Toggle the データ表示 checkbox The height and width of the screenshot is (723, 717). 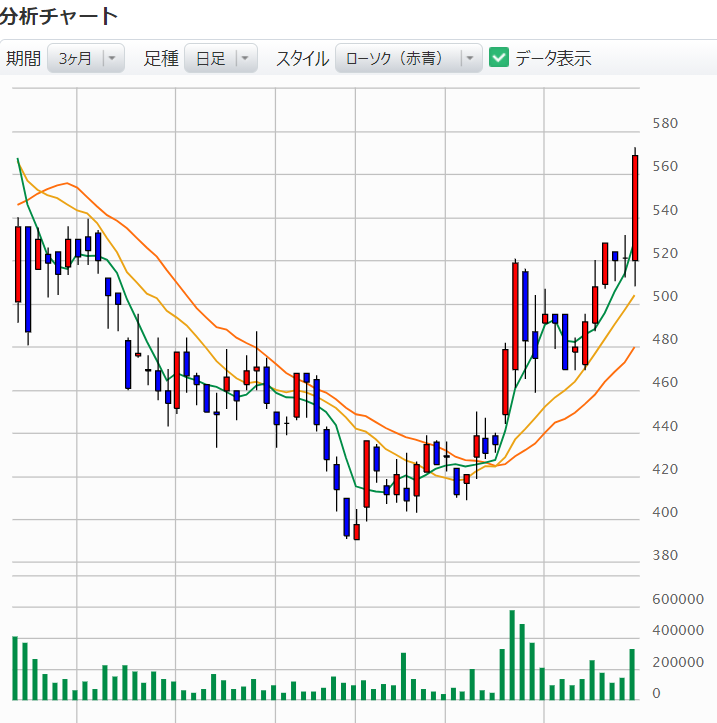(498, 58)
